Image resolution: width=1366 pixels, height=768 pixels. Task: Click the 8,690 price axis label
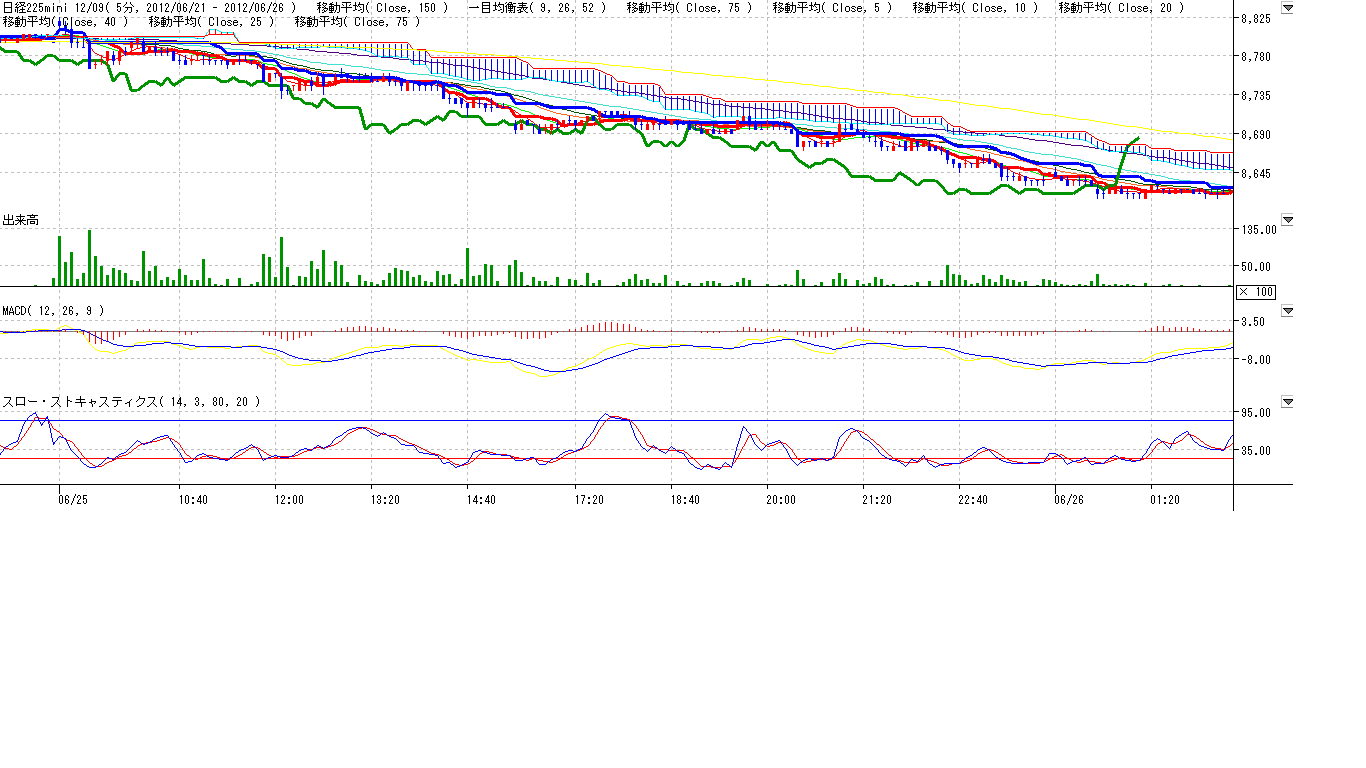point(1255,134)
